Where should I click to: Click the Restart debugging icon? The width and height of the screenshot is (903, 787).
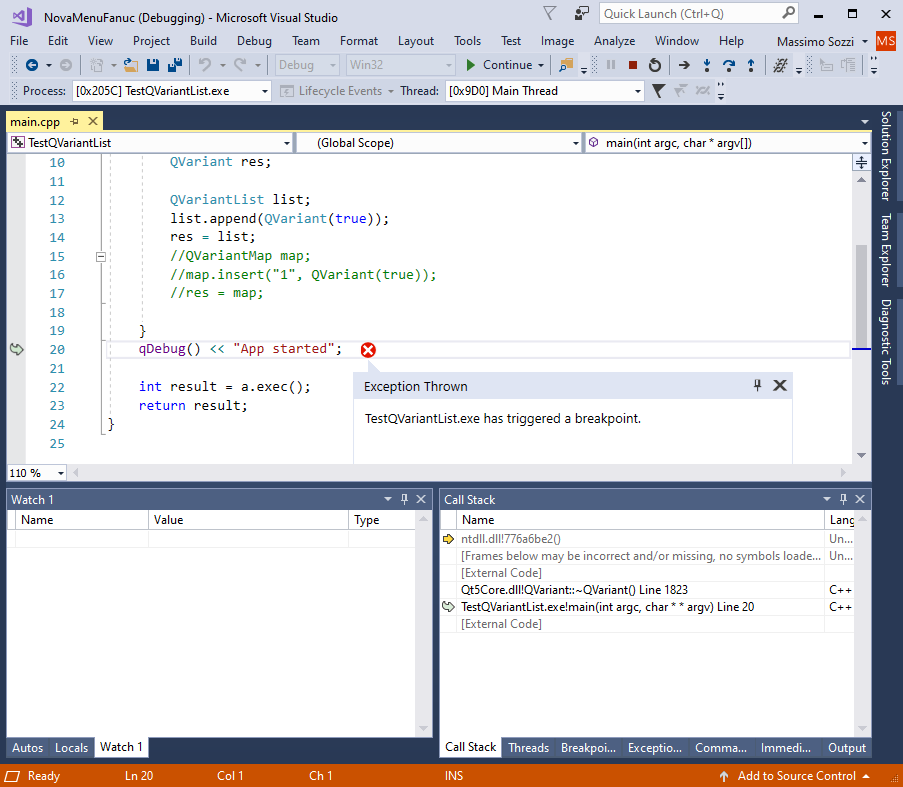(x=655, y=65)
